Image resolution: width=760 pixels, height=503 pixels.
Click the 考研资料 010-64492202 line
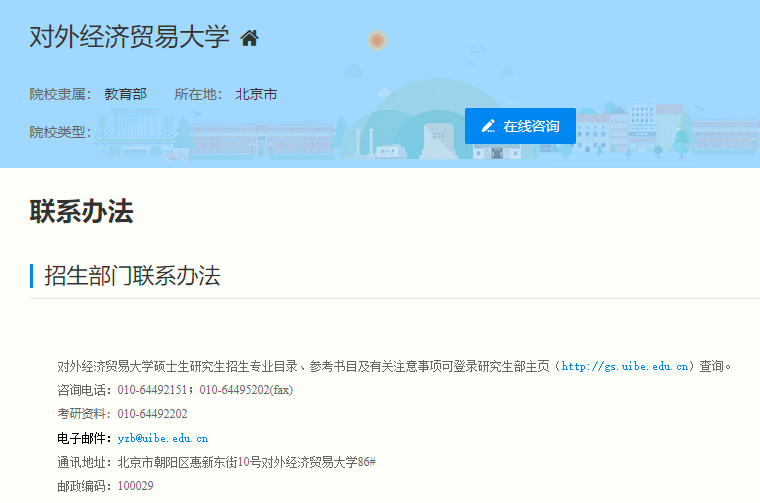122,414
